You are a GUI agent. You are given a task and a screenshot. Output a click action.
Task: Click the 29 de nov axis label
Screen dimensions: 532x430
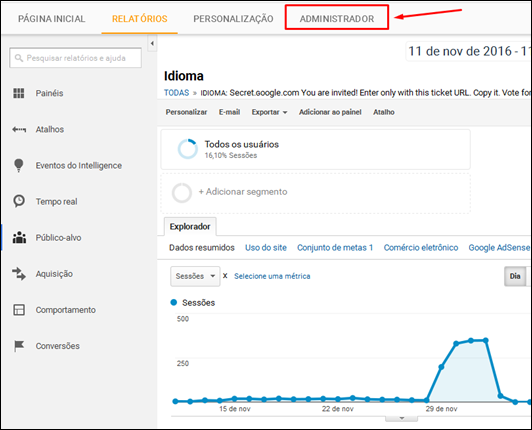pos(441,409)
